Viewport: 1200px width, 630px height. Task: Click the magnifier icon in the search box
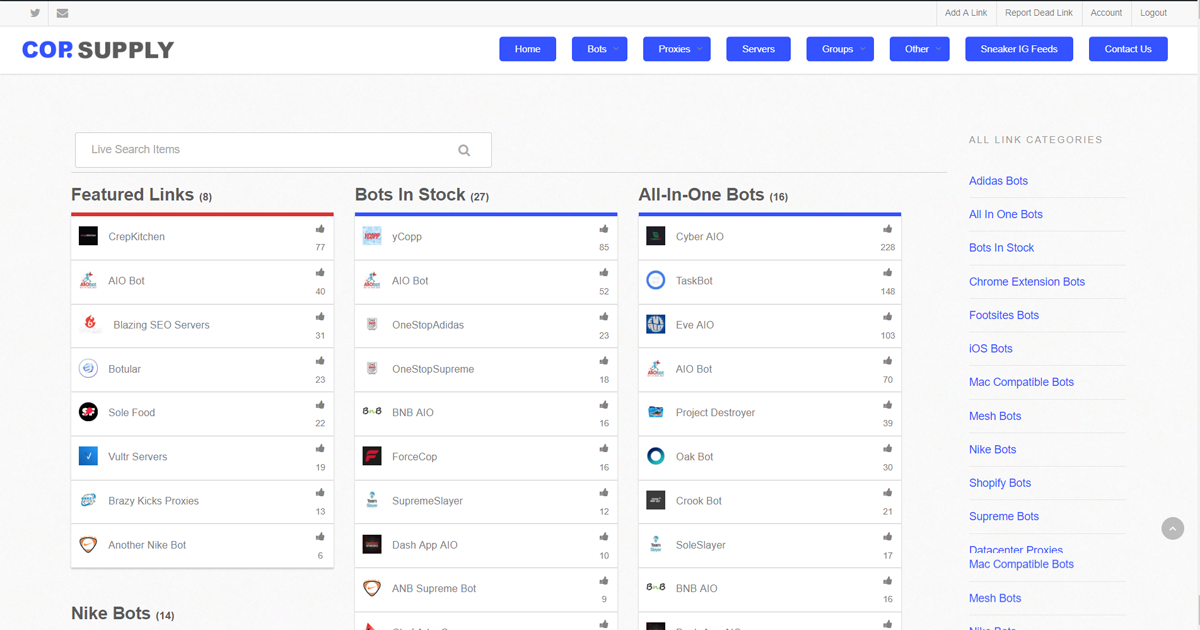click(x=464, y=150)
